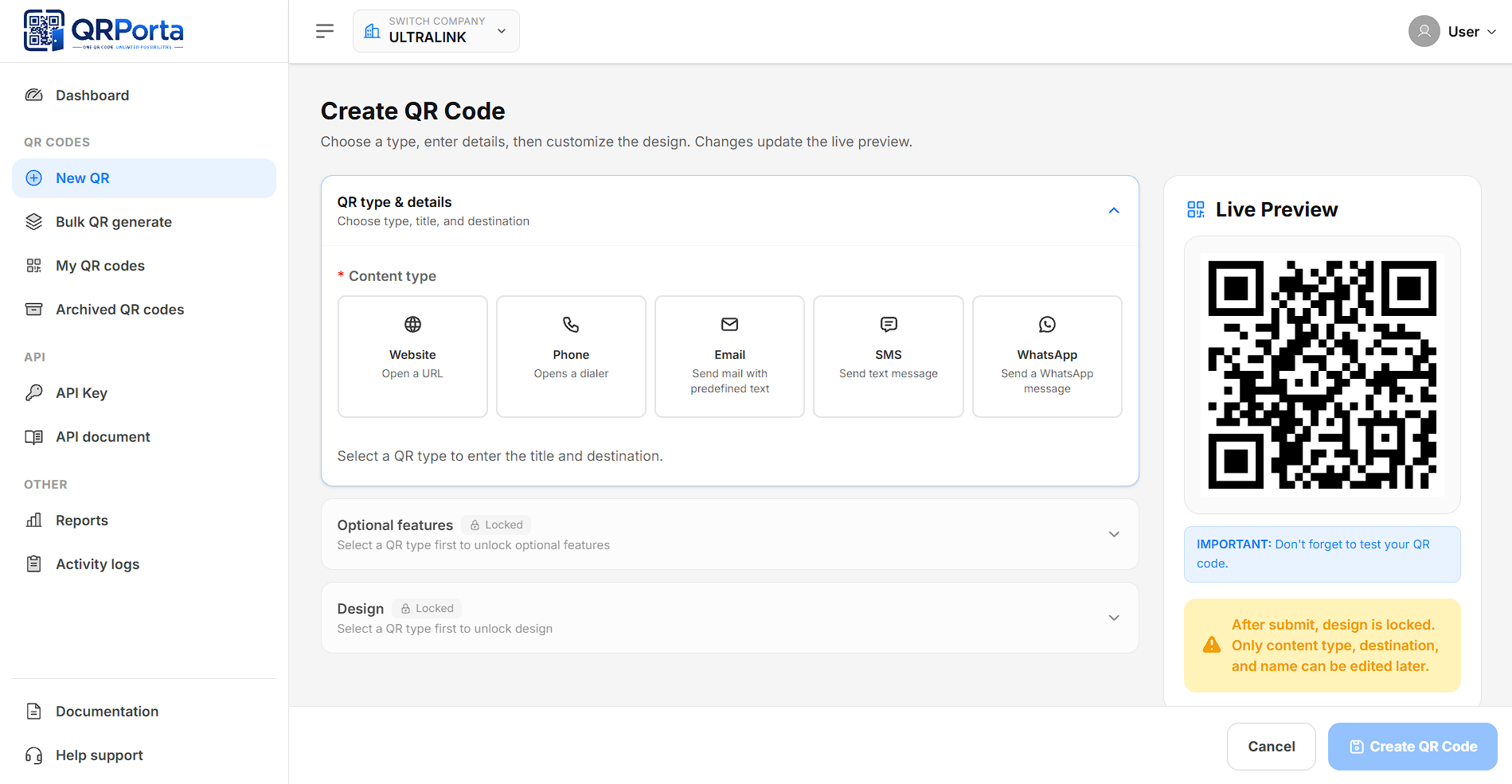This screenshot has width=1512, height=784.
Task: Open Dashboard in the sidebar
Action: click(x=144, y=96)
